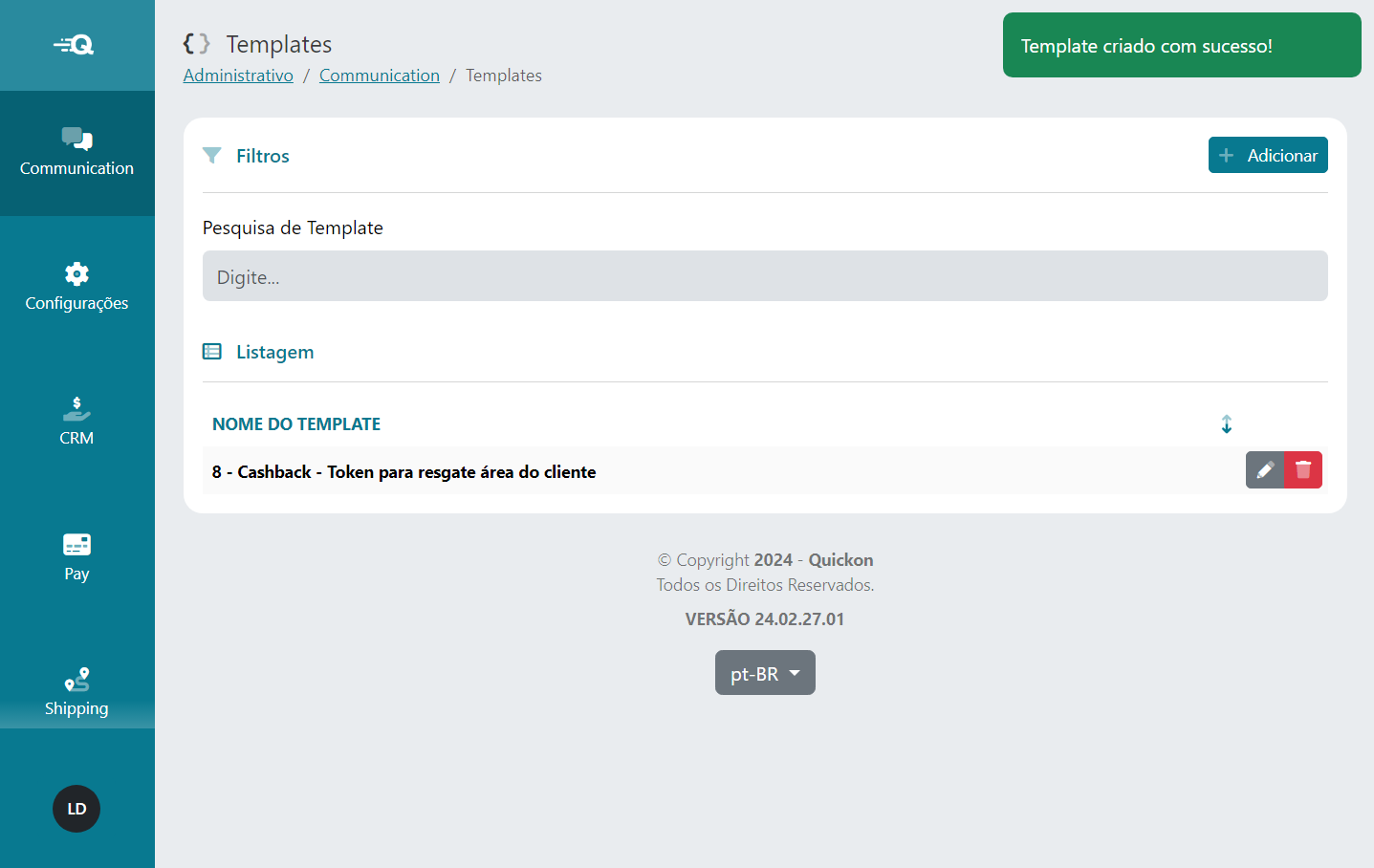The image size is (1374, 868).
Task: Click the Filtros funnel icon
Action: click(212, 155)
